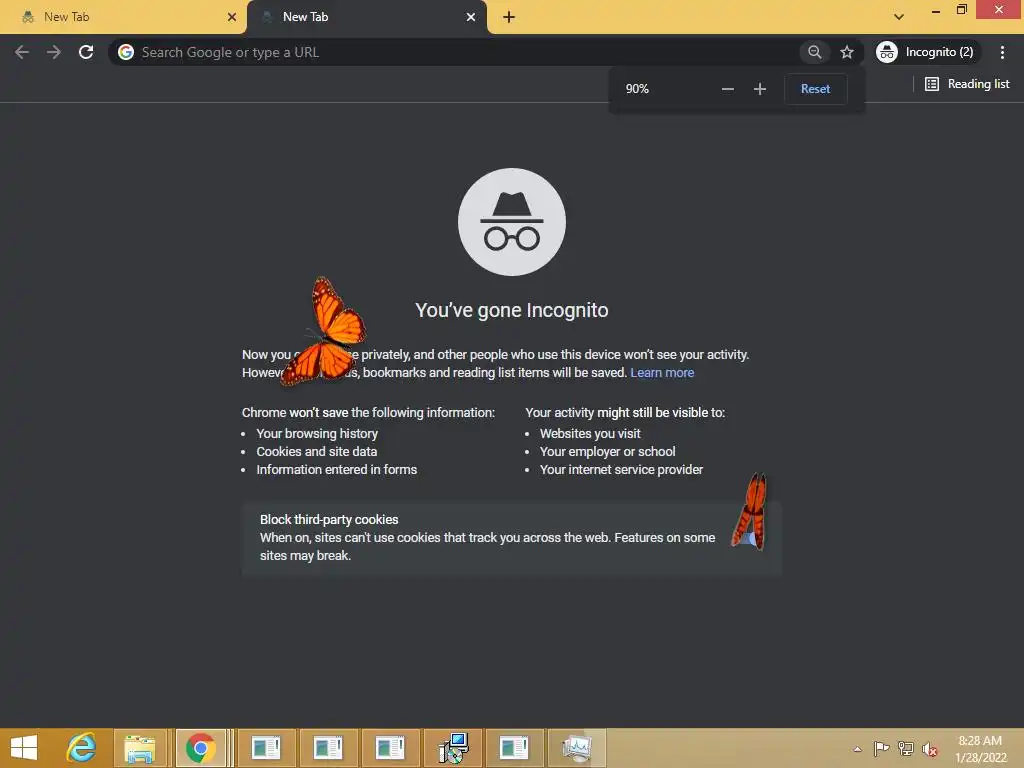Open network status tray icon
The width and height of the screenshot is (1024, 768).
coord(905,748)
